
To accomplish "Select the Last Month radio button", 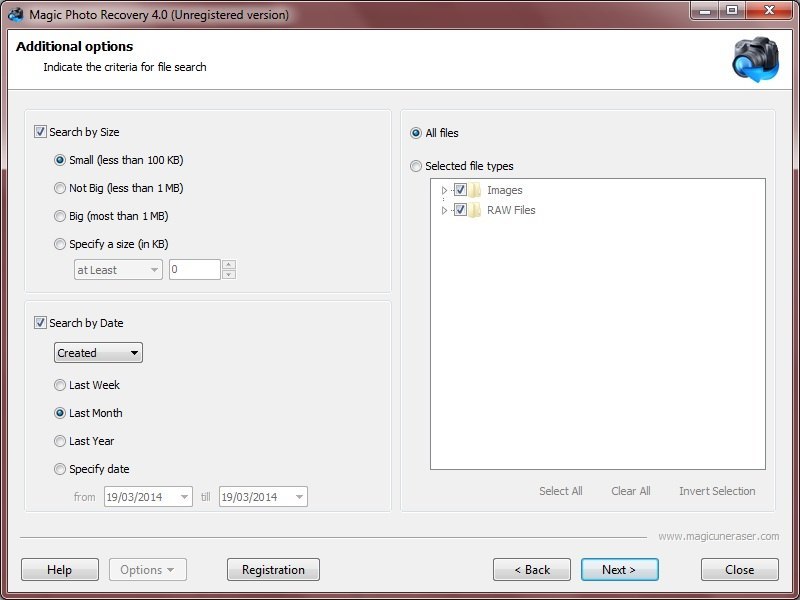I will point(60,413).
